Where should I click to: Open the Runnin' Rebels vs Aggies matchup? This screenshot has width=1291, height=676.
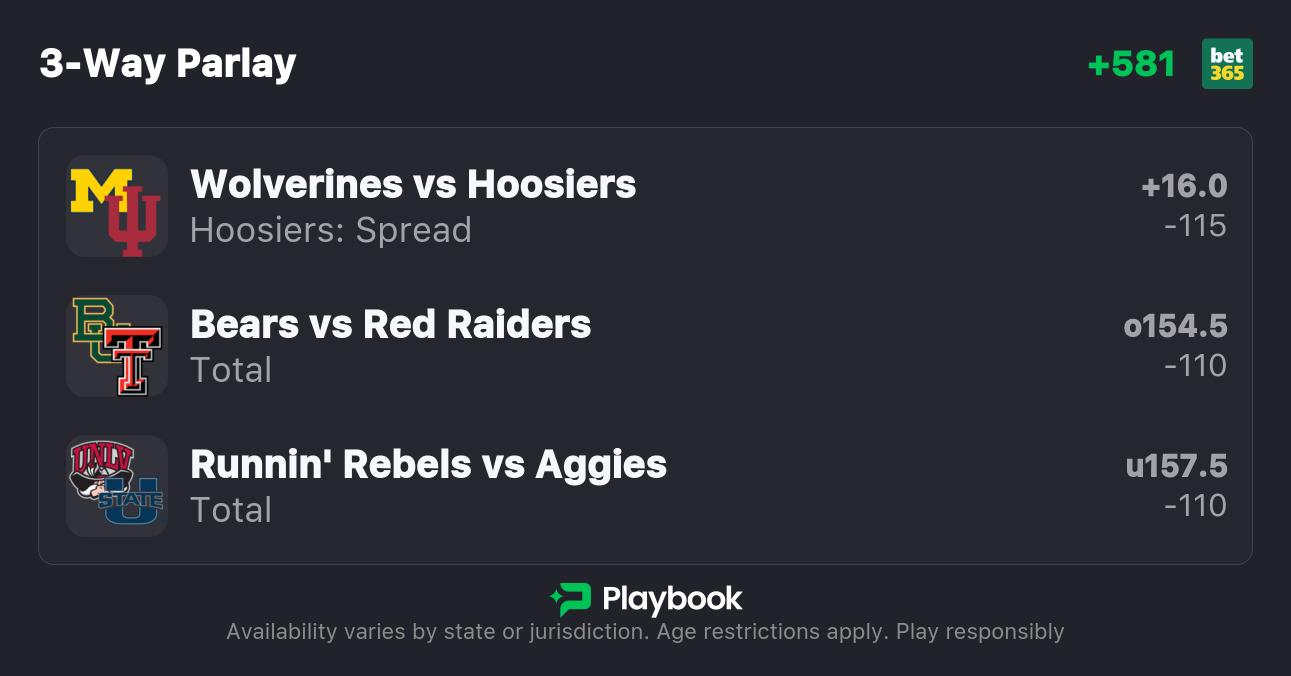428,464
